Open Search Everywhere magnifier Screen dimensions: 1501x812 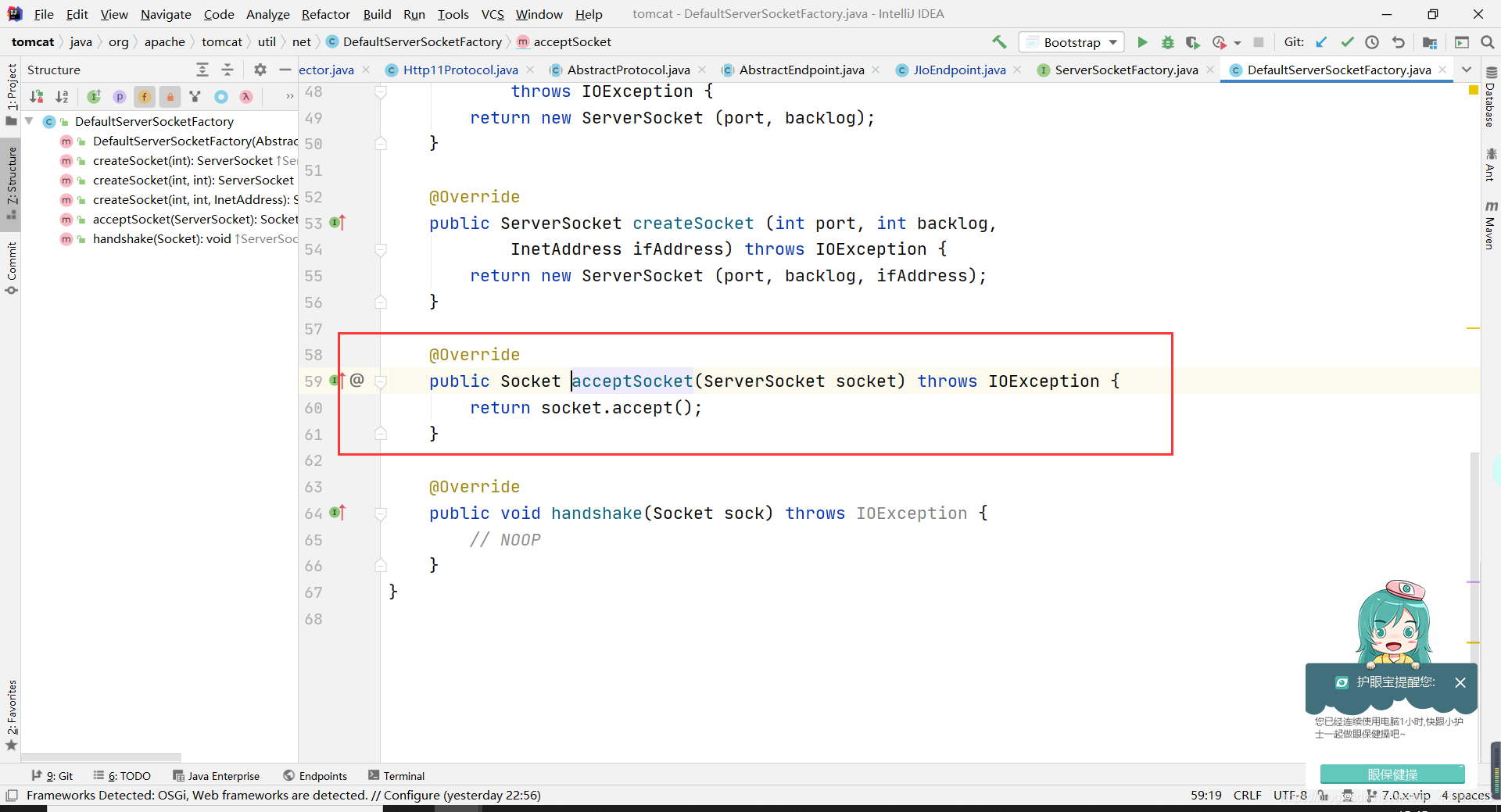[x=1488, y=42]
